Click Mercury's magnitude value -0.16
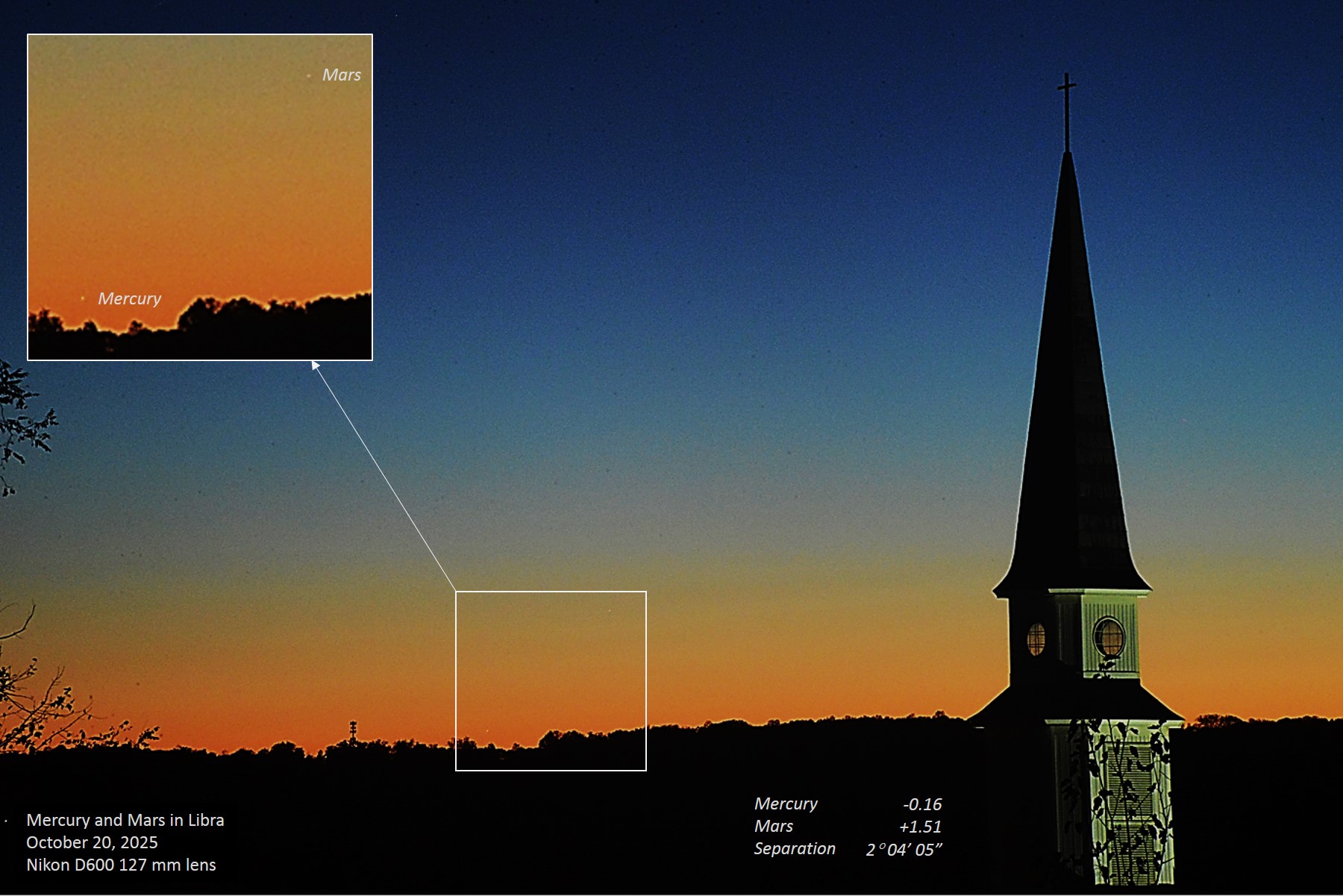 point(922,804)
